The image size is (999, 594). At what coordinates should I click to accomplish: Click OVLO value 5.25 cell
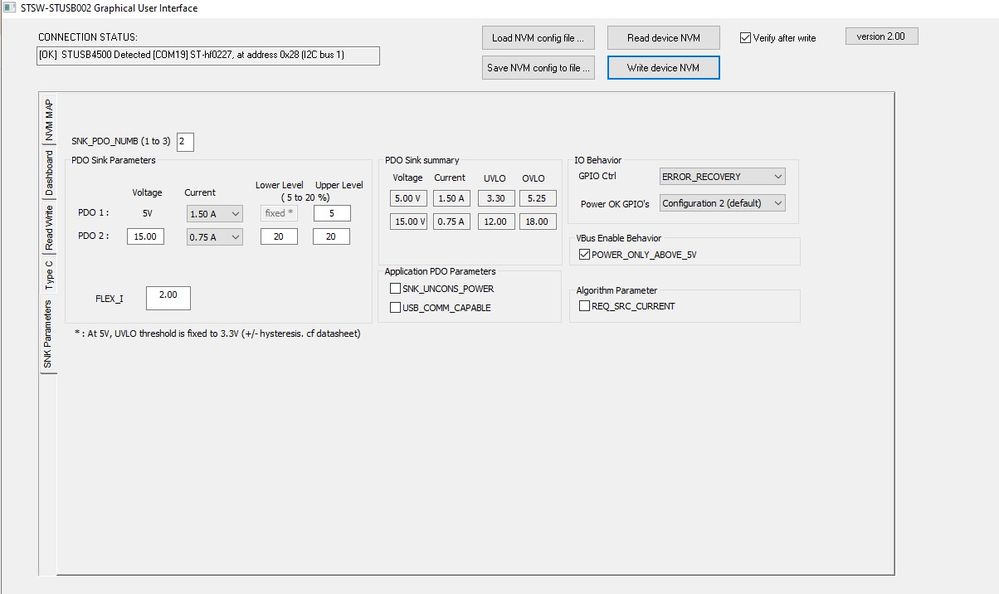[537, 198]
